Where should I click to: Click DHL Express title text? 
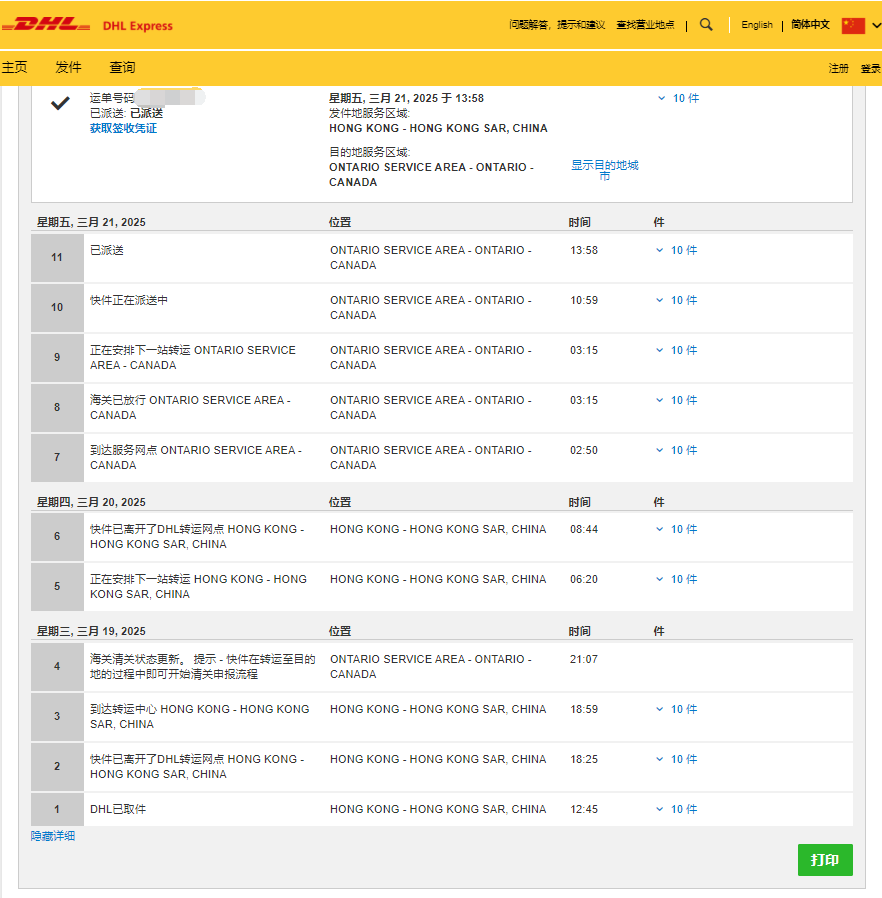pyautogui.click(x=137, y=26)
